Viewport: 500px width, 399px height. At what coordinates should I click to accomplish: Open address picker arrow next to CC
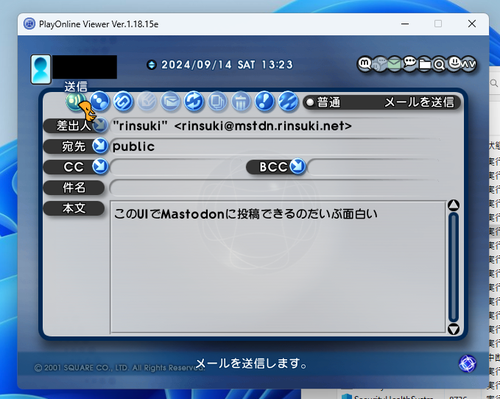[100, 166]
